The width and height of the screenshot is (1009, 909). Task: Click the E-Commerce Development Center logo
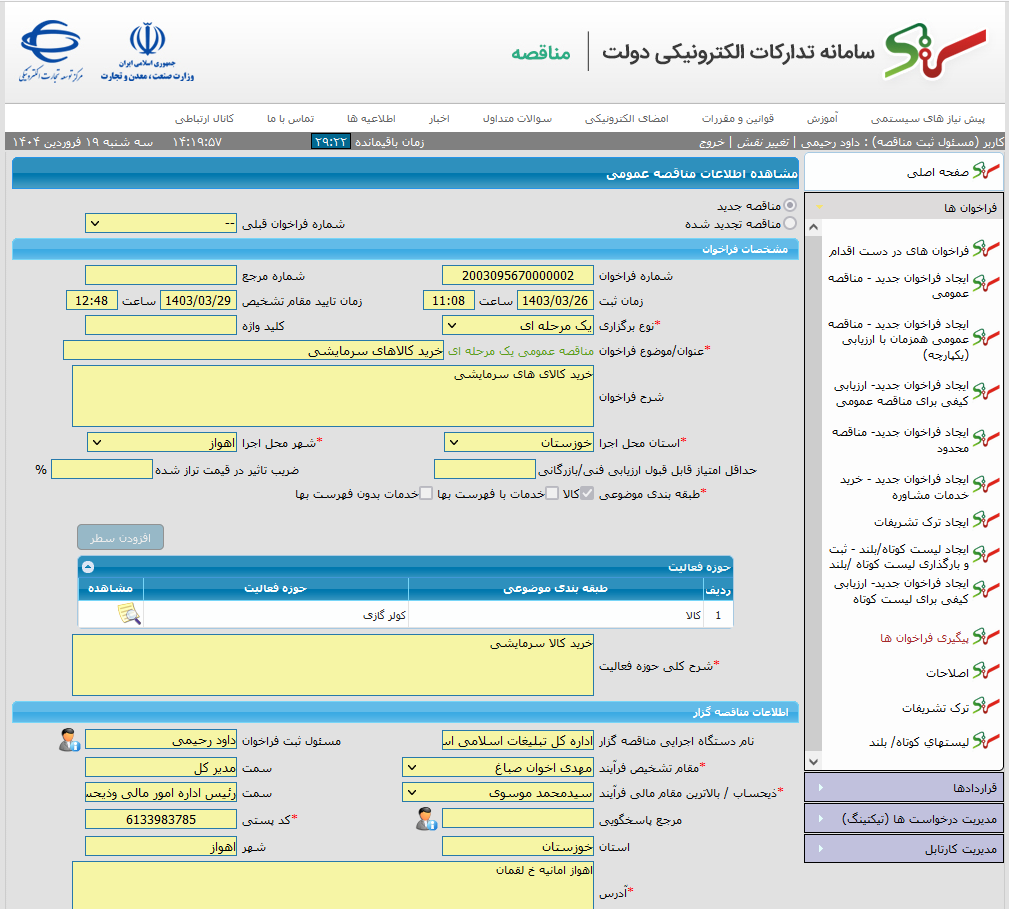51,51
